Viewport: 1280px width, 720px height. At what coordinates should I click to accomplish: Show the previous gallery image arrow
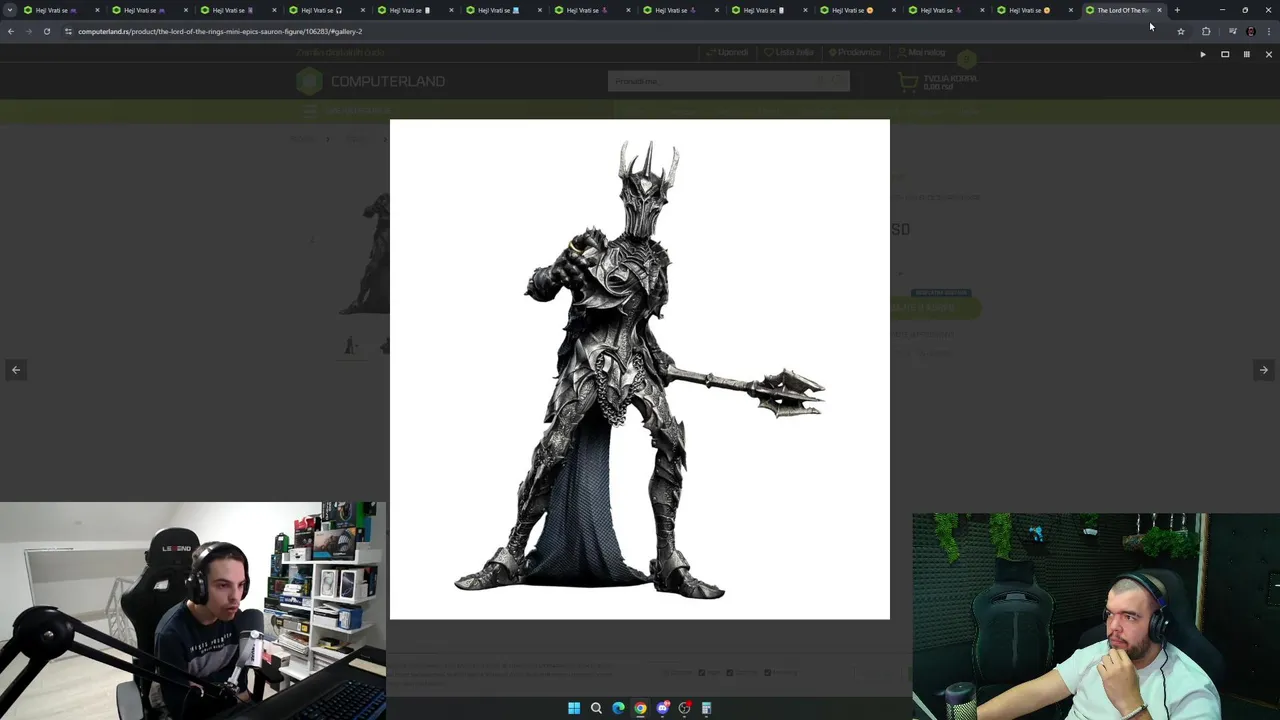pyautogui.click(x=16, y=370)
